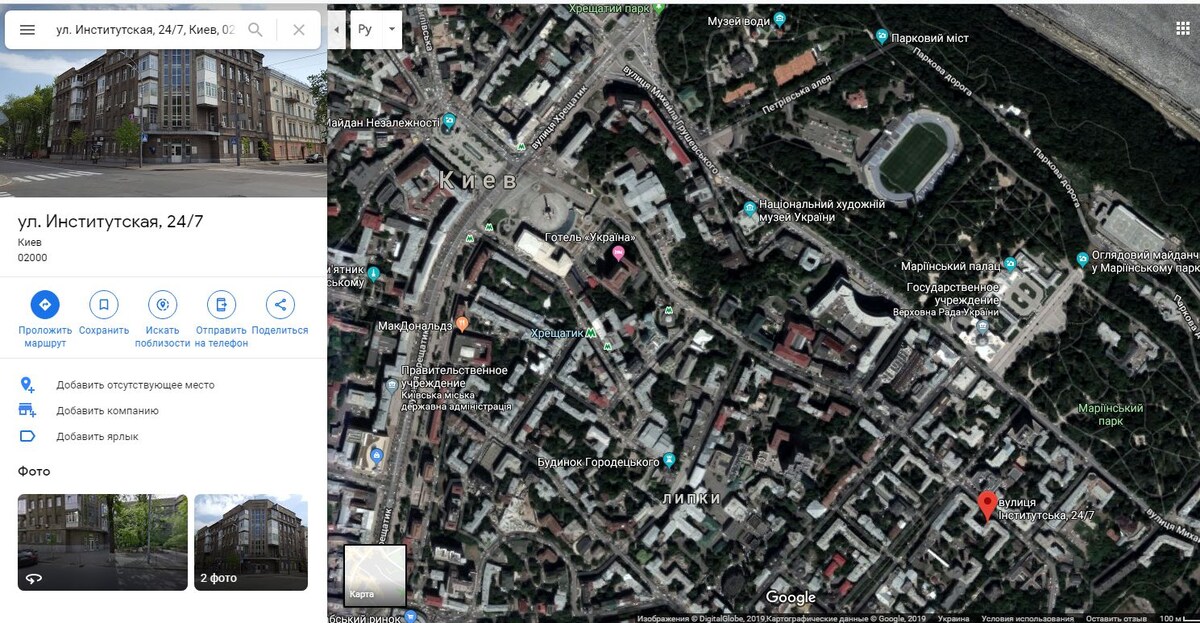Viewport: 1200px width, 623px height.
Task: Switch to Карта map view thumbnail
Action: click(x=375, y=575)
